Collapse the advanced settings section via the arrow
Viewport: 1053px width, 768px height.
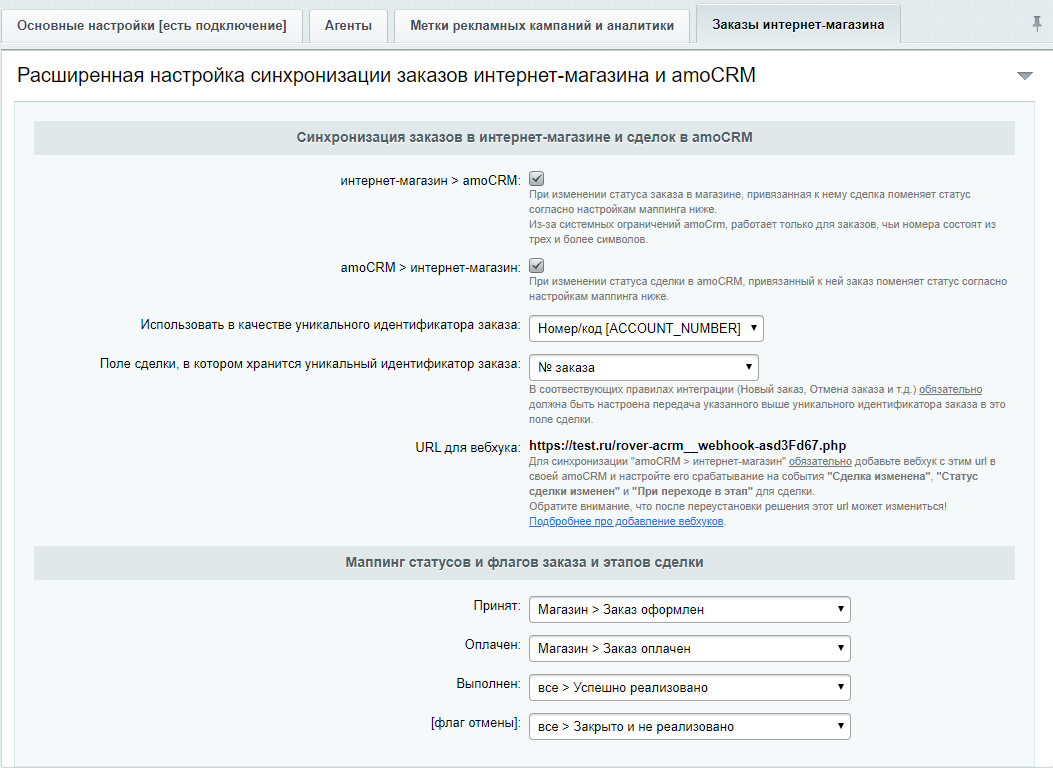tap(1024, 74)
